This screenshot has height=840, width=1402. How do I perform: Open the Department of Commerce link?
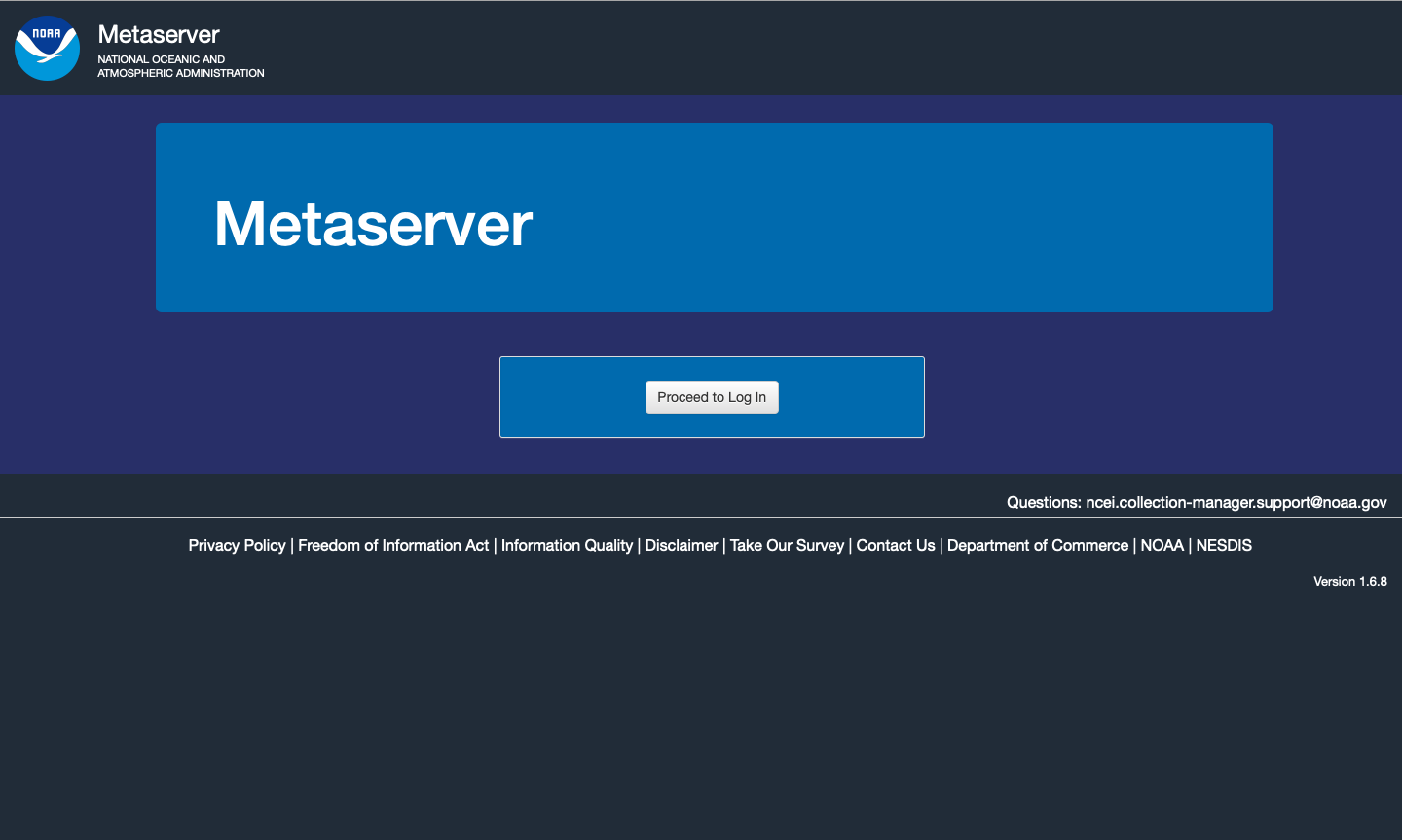click(x=1038, y=545)
